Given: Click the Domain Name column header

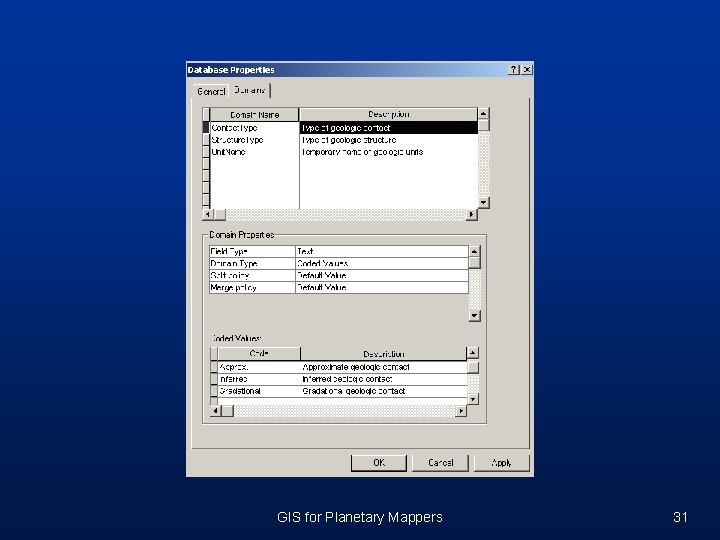Looking at the screenshot, I should [254, 114].
